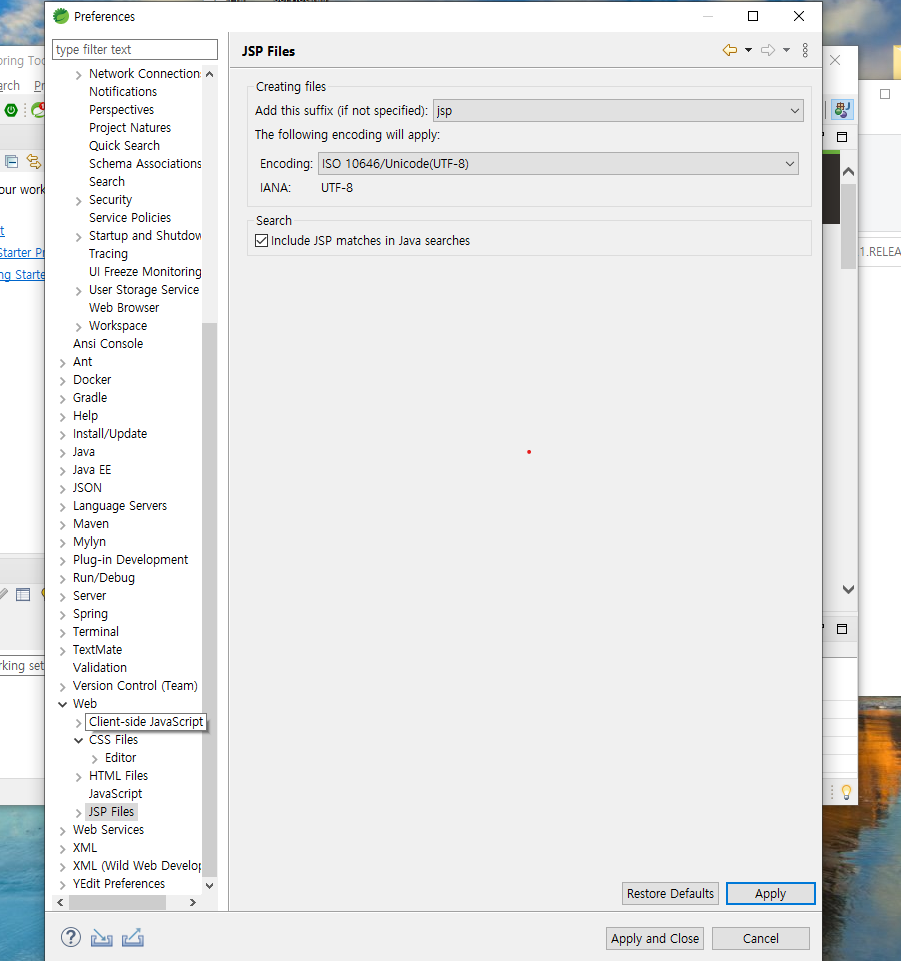
Task: Click the tree horizontal scroll right arrow
Action: pyautogui.click(x=192, y=902)
